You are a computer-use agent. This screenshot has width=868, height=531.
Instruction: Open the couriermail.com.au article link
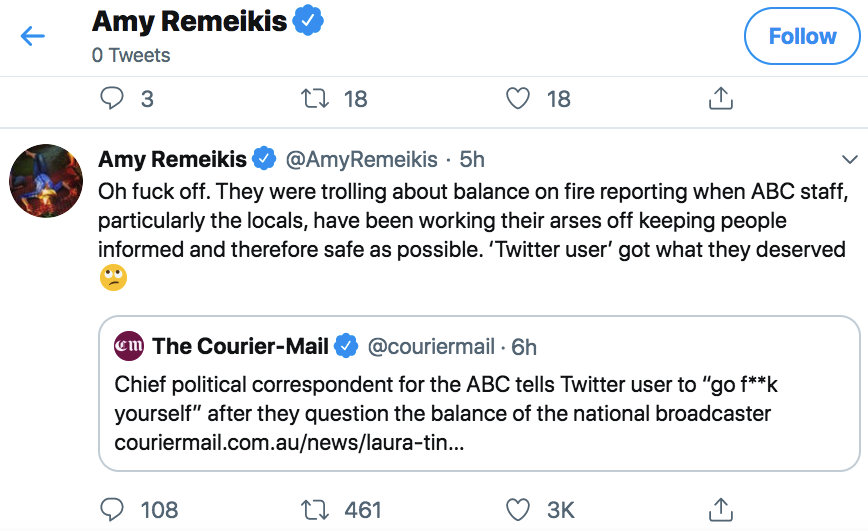[289, 441]
